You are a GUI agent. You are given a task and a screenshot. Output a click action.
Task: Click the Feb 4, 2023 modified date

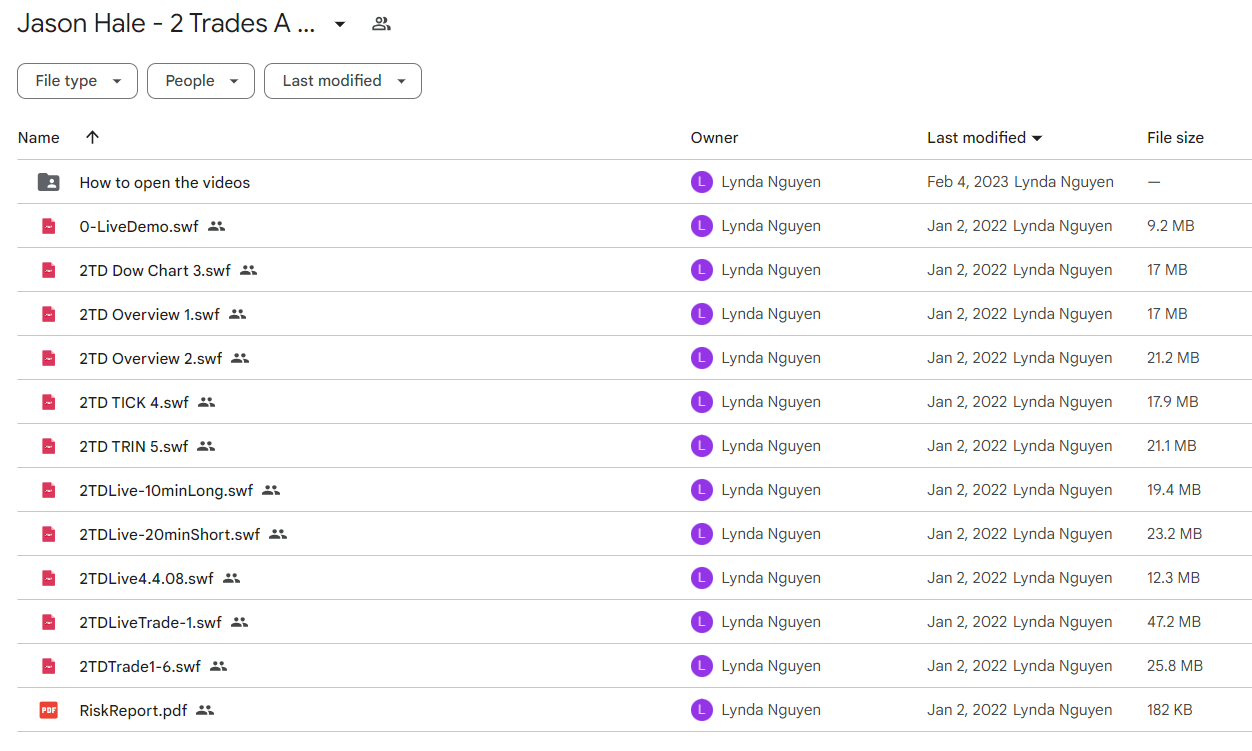[x=966, y=182]
